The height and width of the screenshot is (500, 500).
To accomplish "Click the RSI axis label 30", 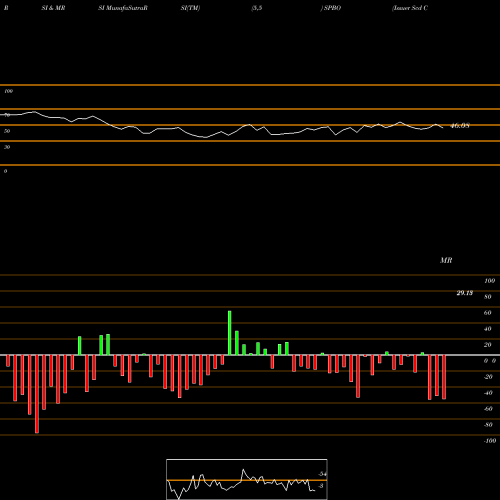I will [7, 147].
